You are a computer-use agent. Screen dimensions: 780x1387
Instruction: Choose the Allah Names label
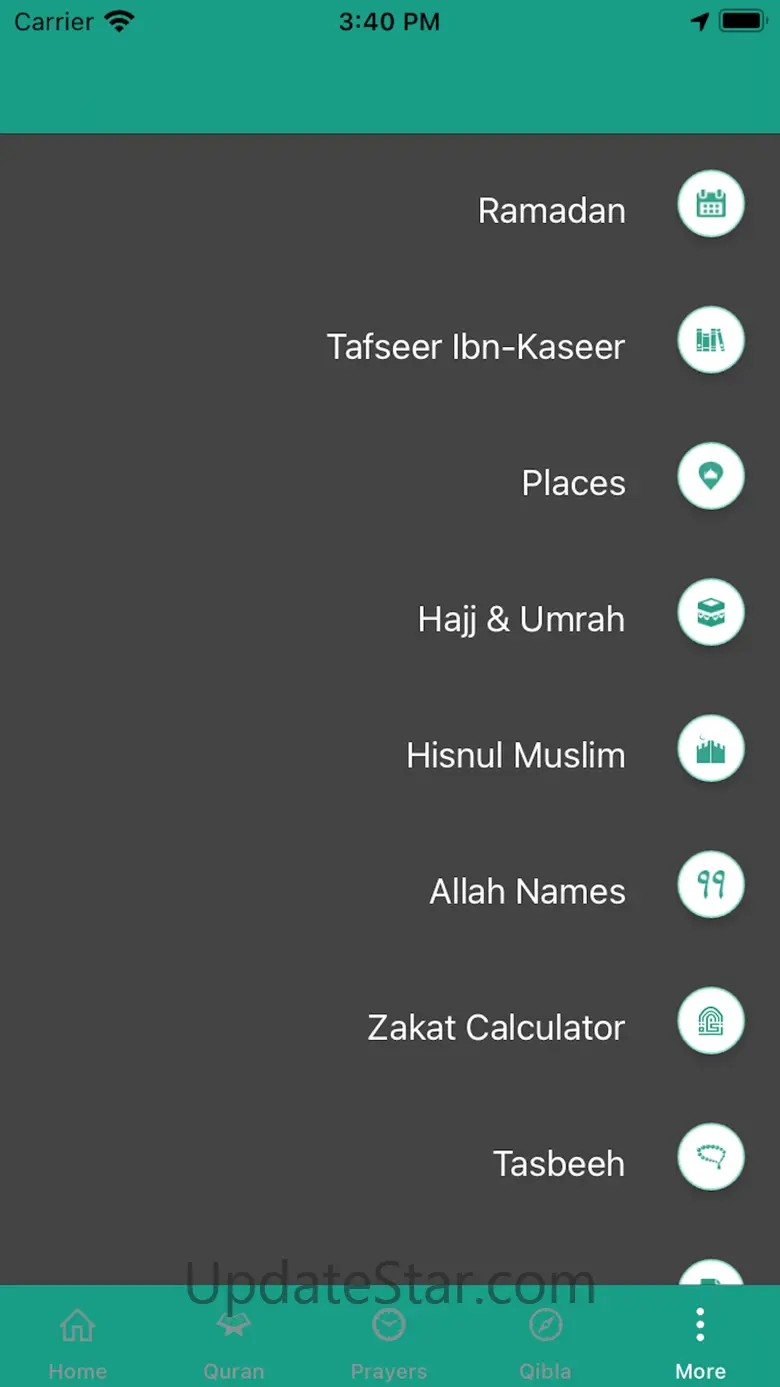coord(527,892)
